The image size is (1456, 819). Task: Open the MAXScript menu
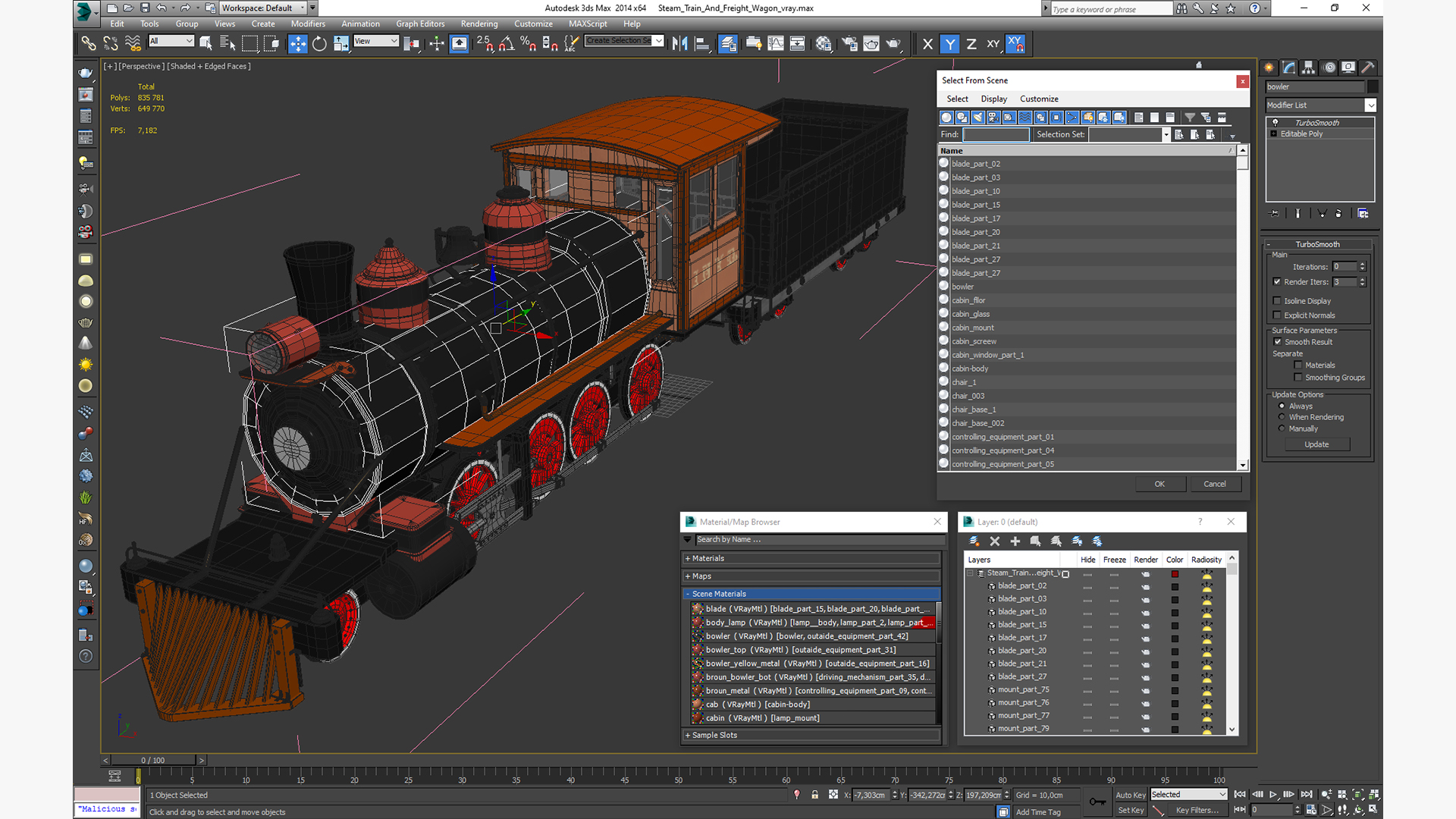(x=588, y=24)
